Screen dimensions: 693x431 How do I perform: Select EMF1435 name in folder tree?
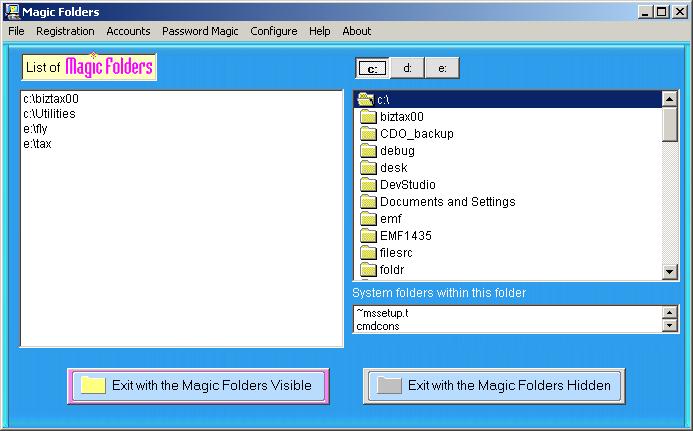pyautogui.click(x=406, y=236)
